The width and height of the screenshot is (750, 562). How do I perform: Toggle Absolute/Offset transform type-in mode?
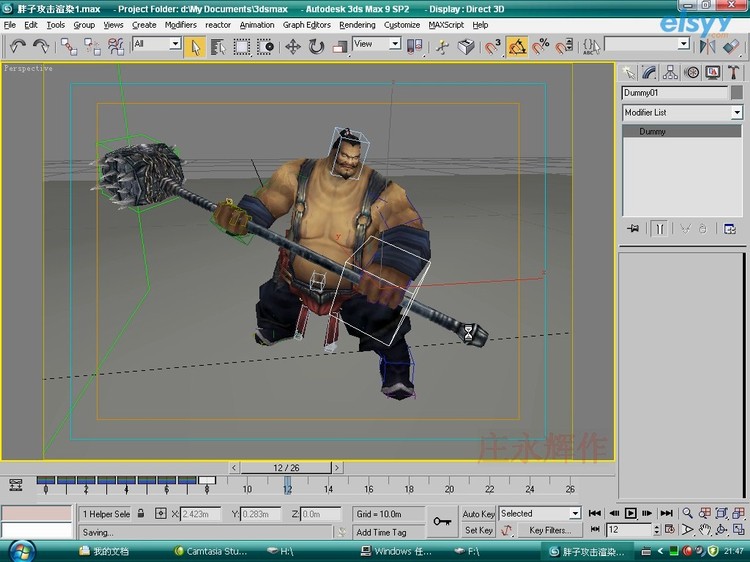[x=161, y=514]
